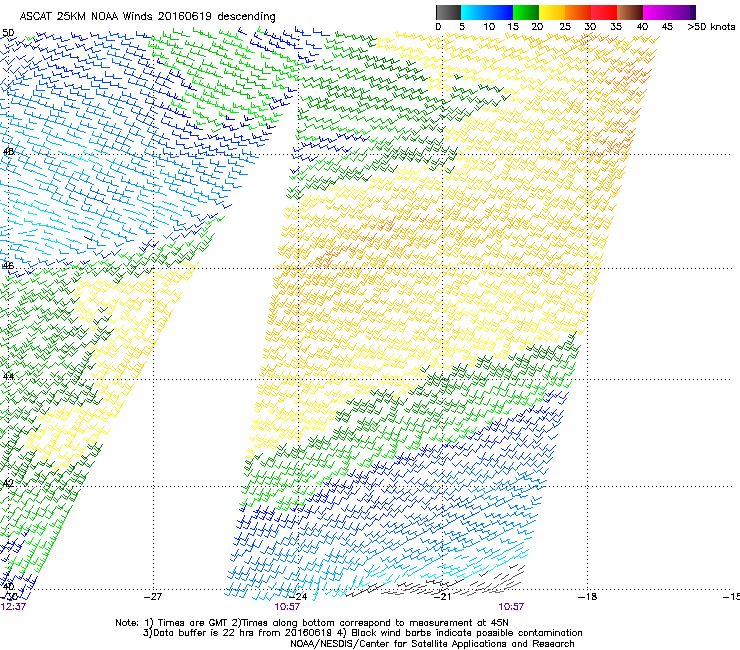
Task: Click the gray 0-5 knots color swatch
Action: [x=448, y=12]
